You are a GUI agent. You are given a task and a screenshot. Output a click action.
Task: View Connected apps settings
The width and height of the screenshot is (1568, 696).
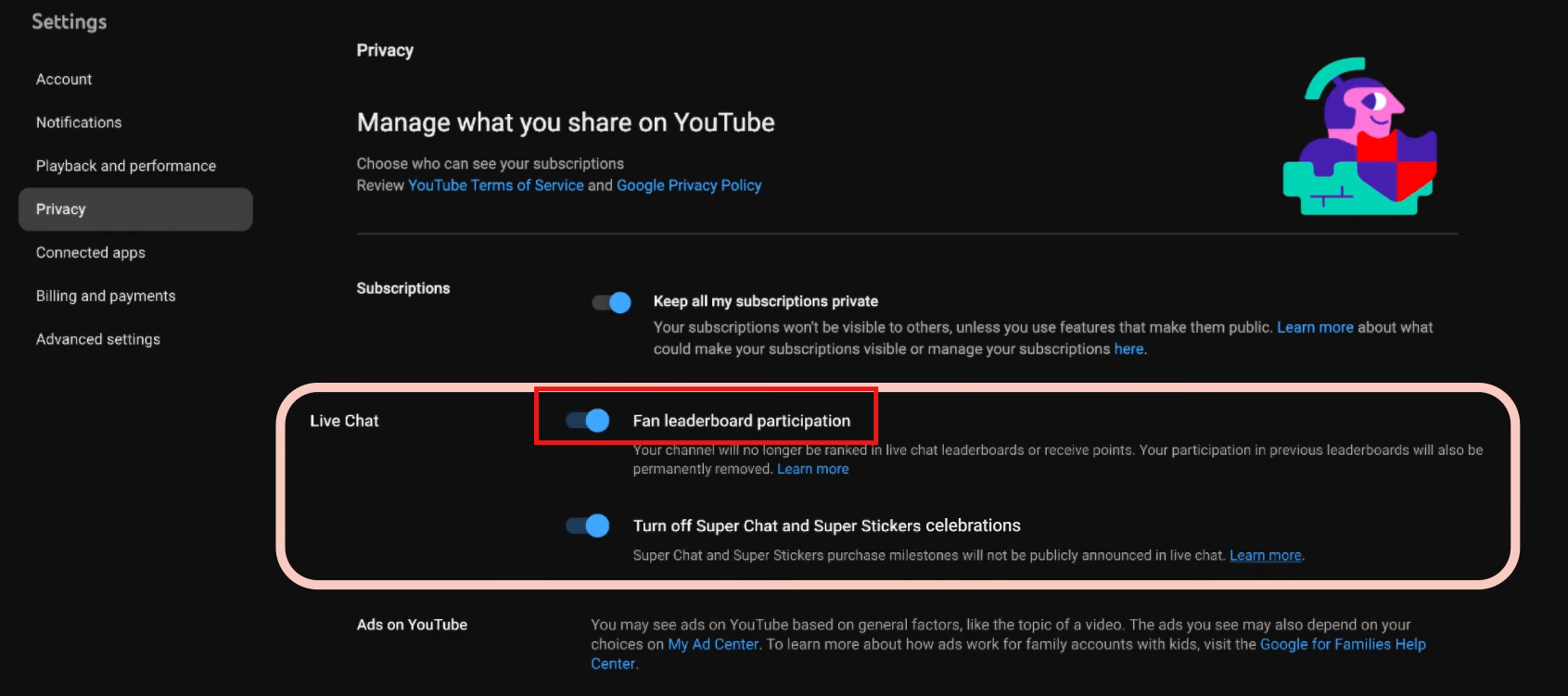click(90, 252)
